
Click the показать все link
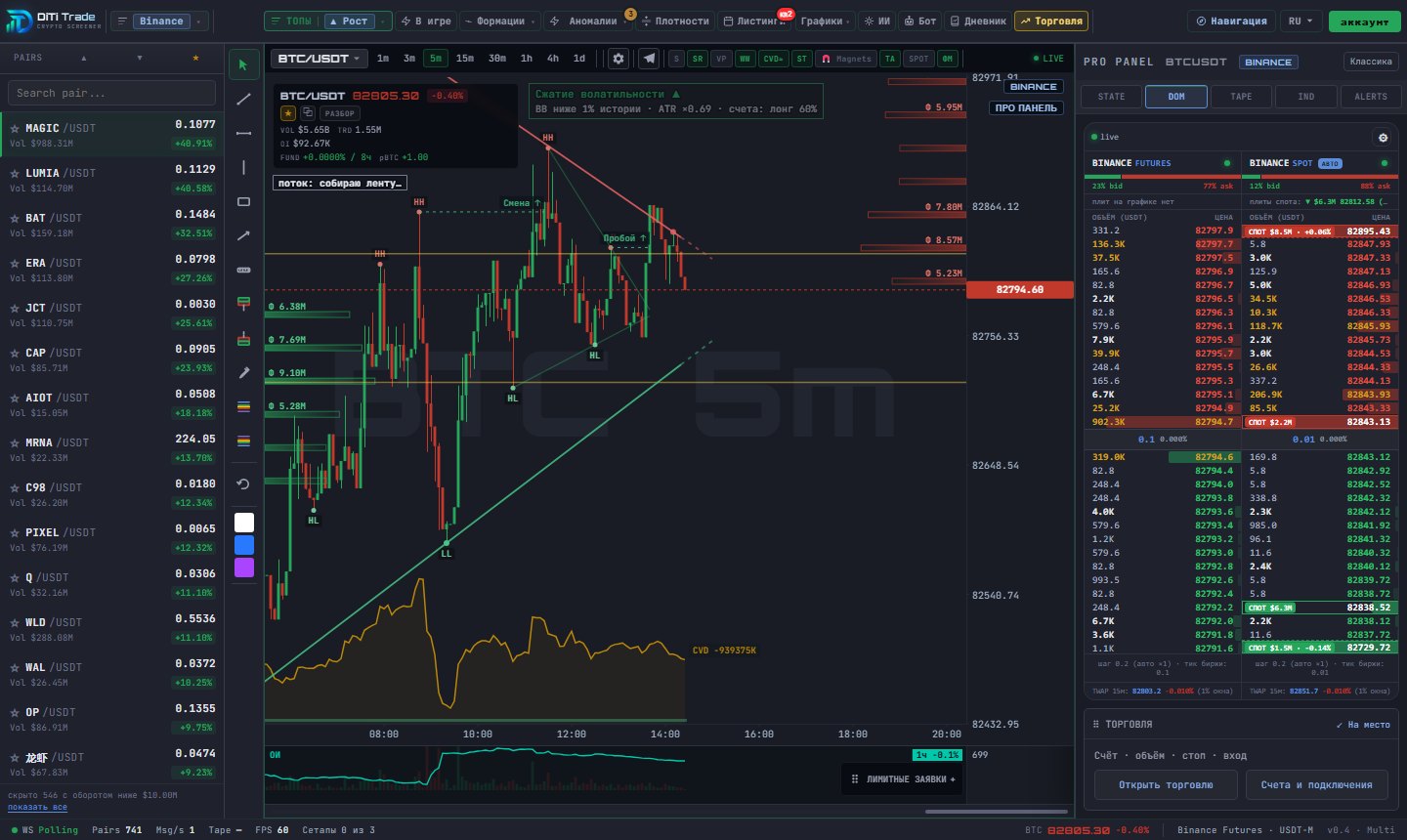[x=37, y=807]
